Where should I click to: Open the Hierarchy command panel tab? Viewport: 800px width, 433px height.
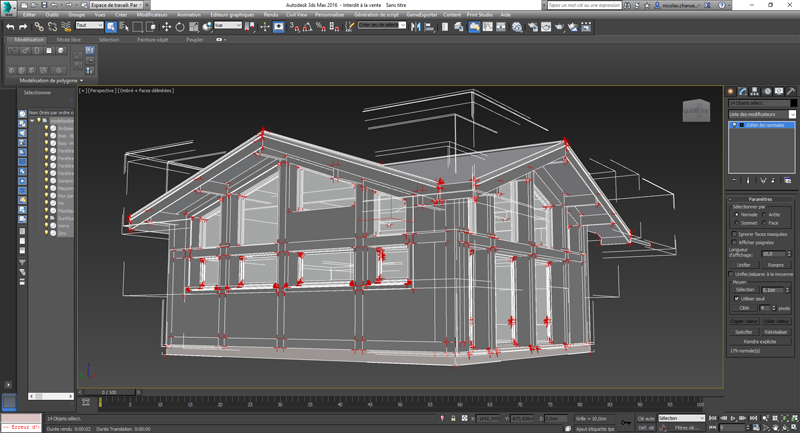coord(755,91)
